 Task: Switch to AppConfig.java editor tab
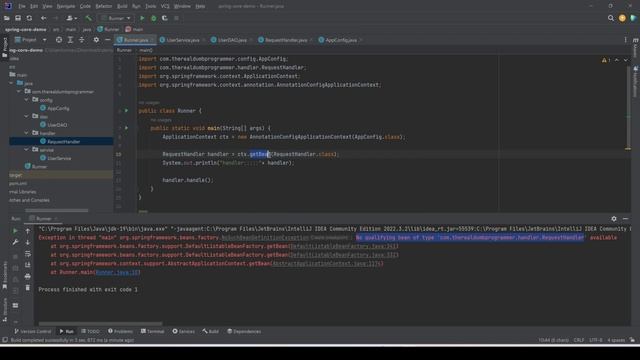(x=340, y=40)
